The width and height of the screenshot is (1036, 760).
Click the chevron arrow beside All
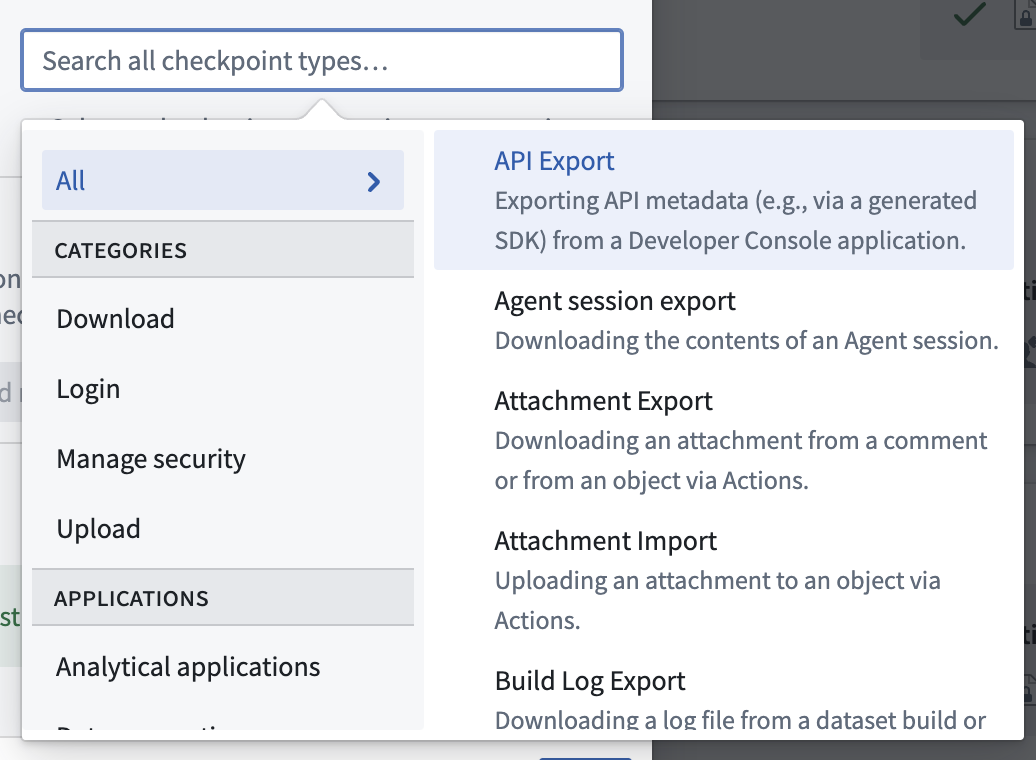coord(374,182)
